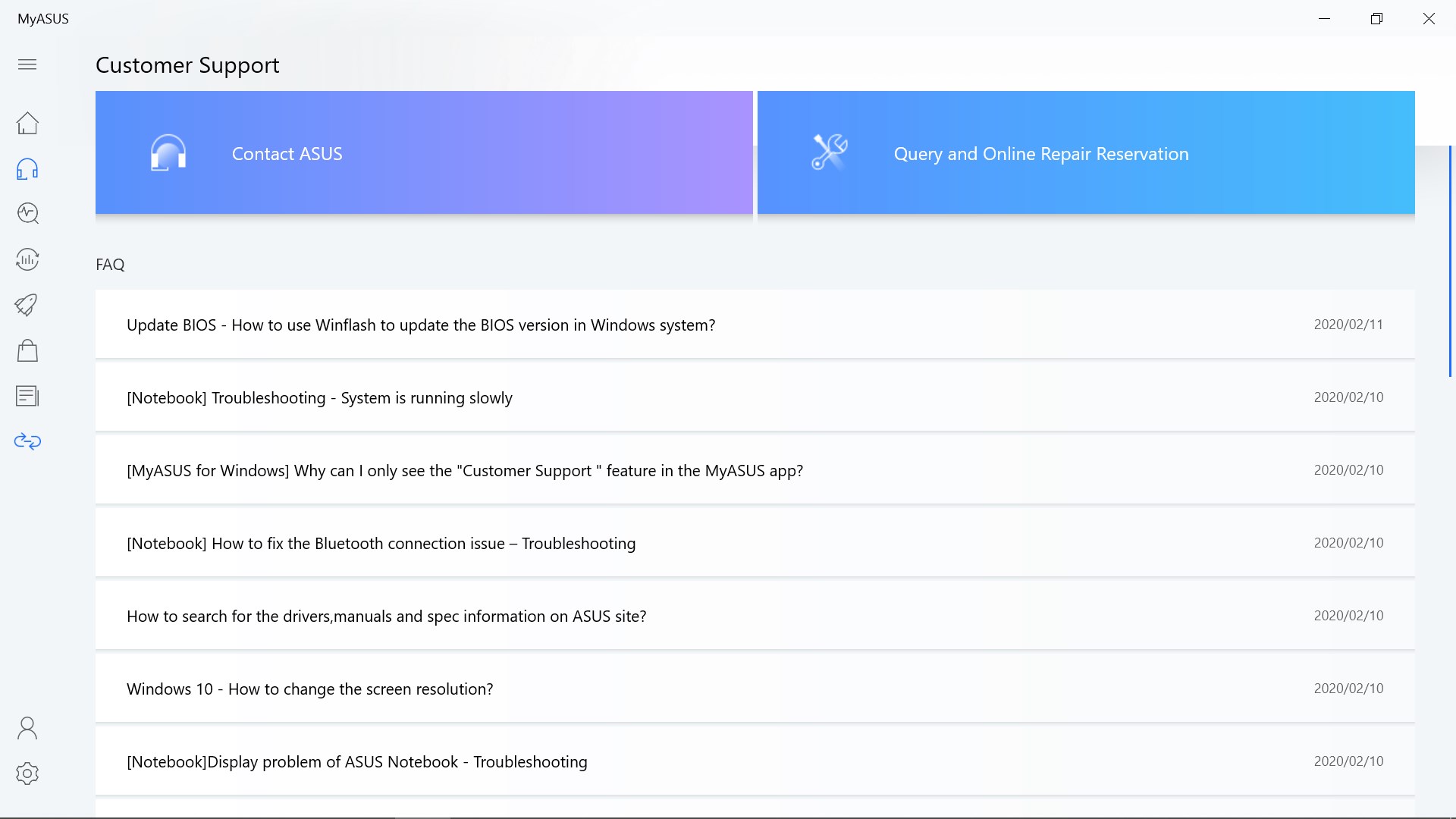Open the rocket icon in sidebar
The height and width of the screenshot is (819, 1456).
pyautogui.click(x=27, y=305)
